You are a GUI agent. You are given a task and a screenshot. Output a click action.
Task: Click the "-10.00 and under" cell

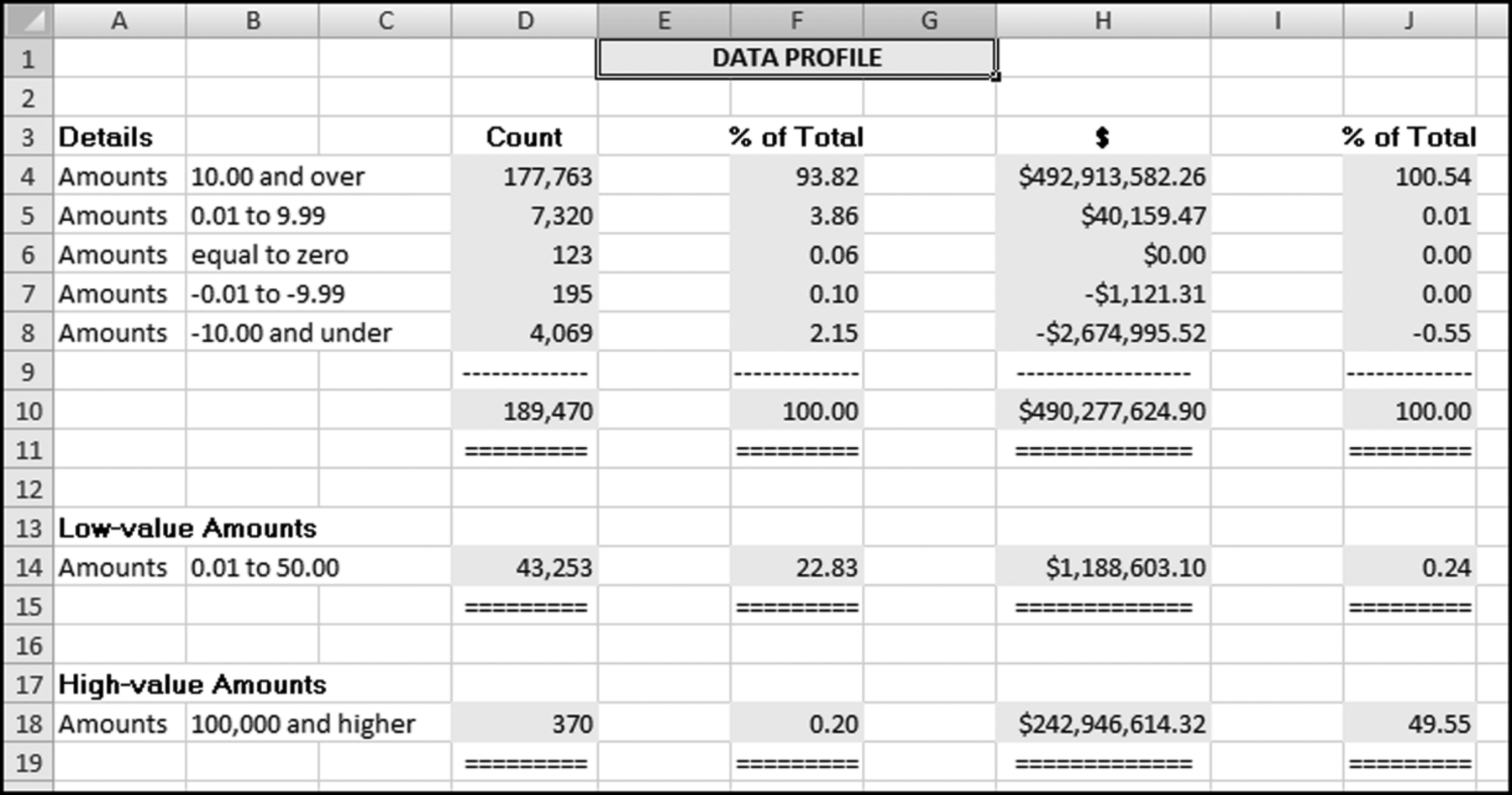[291, 333]
